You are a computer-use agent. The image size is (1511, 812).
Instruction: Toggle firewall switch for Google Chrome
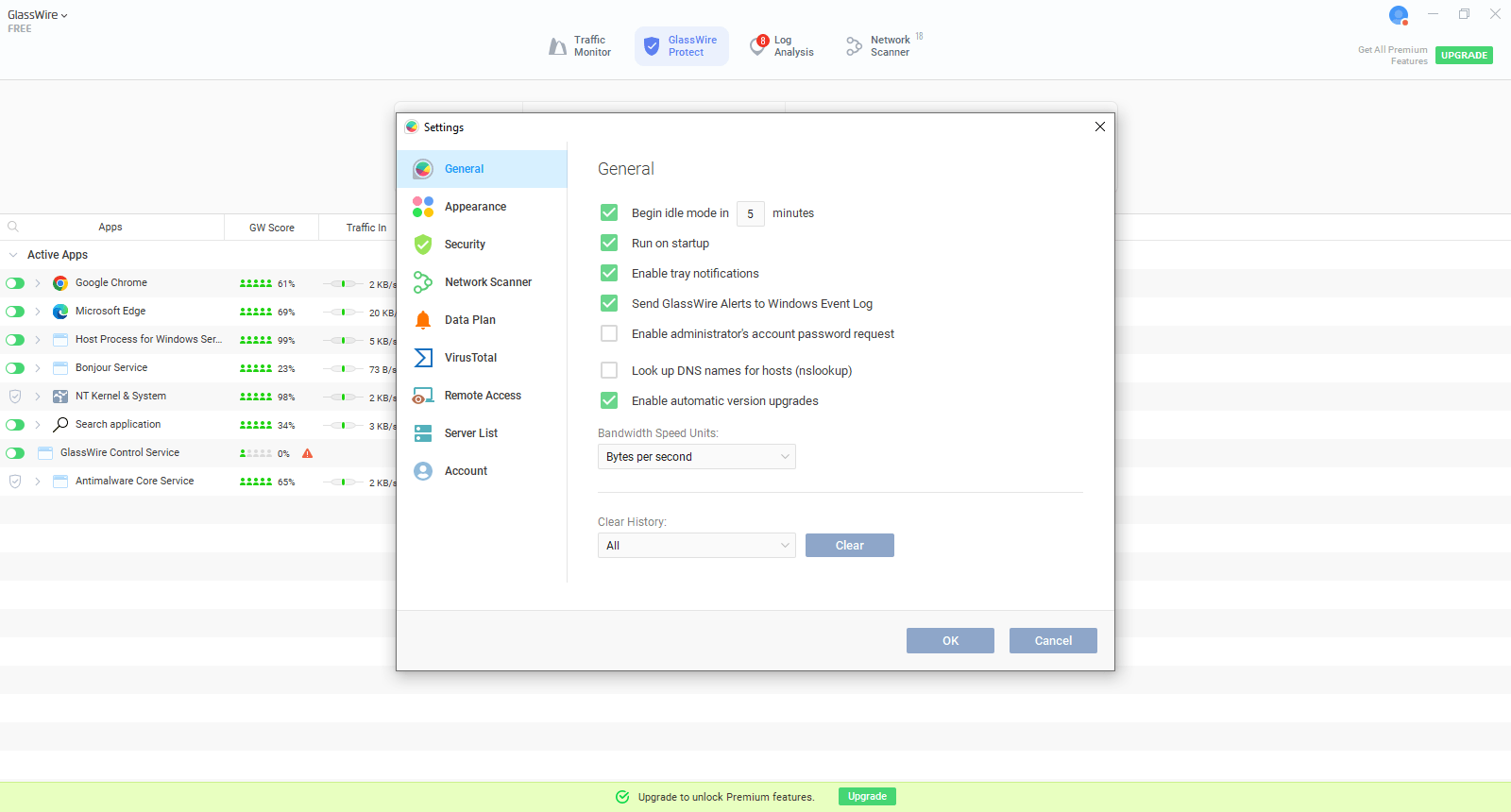pos(15,283)
